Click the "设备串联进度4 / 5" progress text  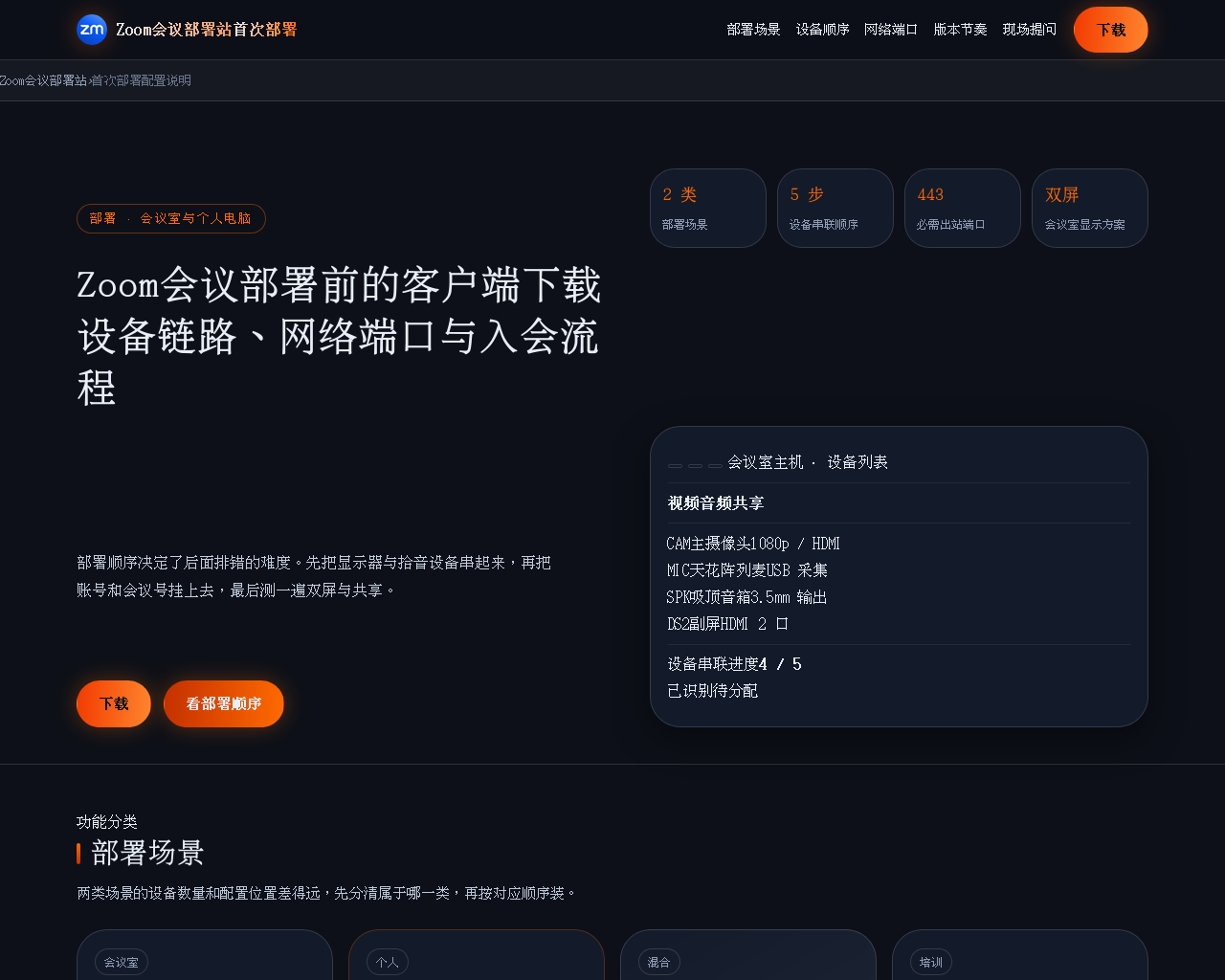coord(735,664)
